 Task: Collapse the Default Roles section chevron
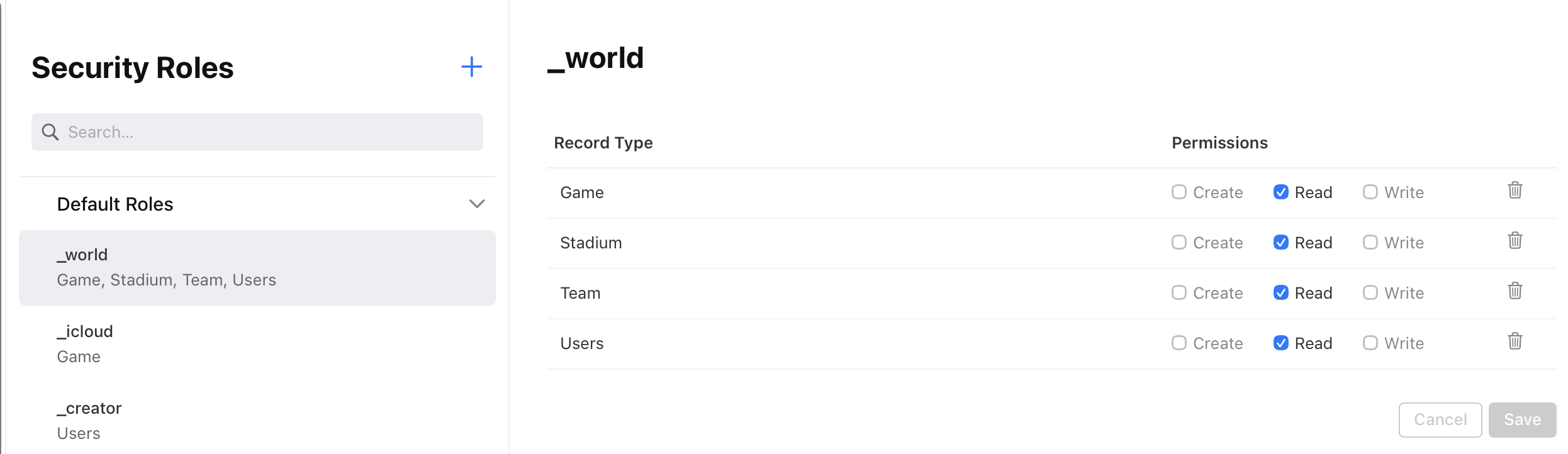pyautogui.click(x=477, y=204)
